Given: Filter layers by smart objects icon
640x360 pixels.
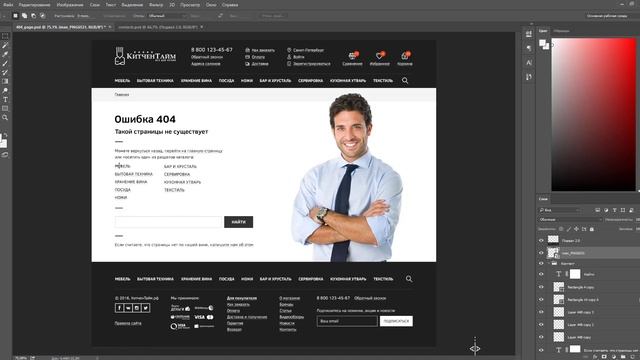Looking at the screenshot, I should [631, 210].
